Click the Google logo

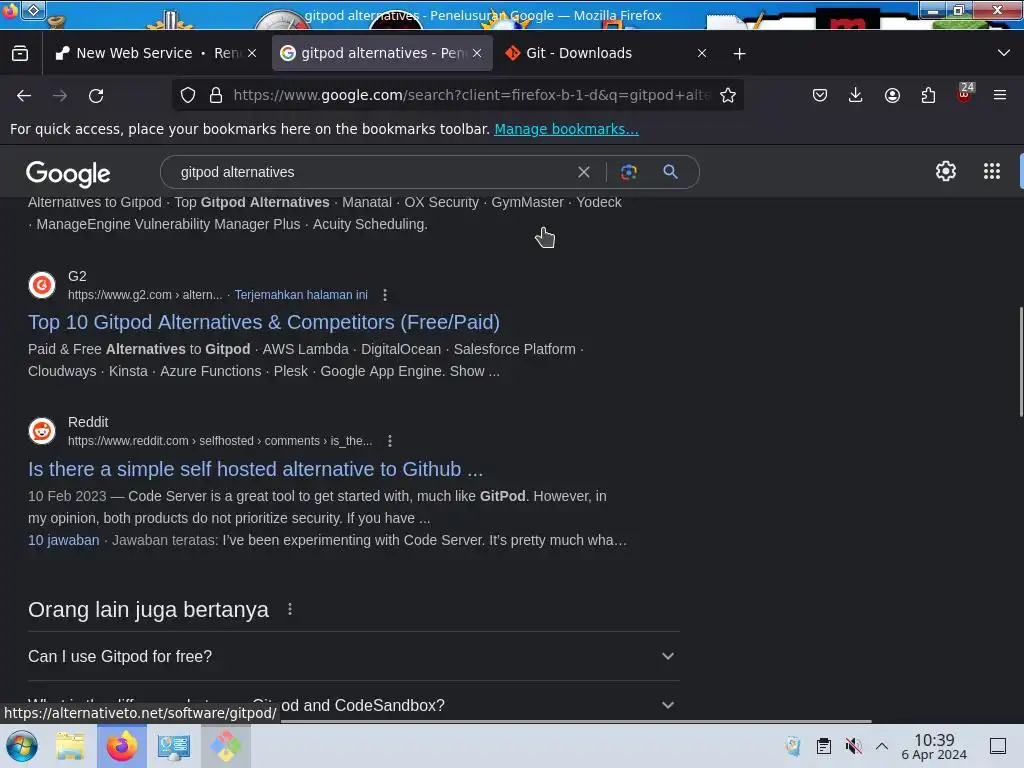68,173
